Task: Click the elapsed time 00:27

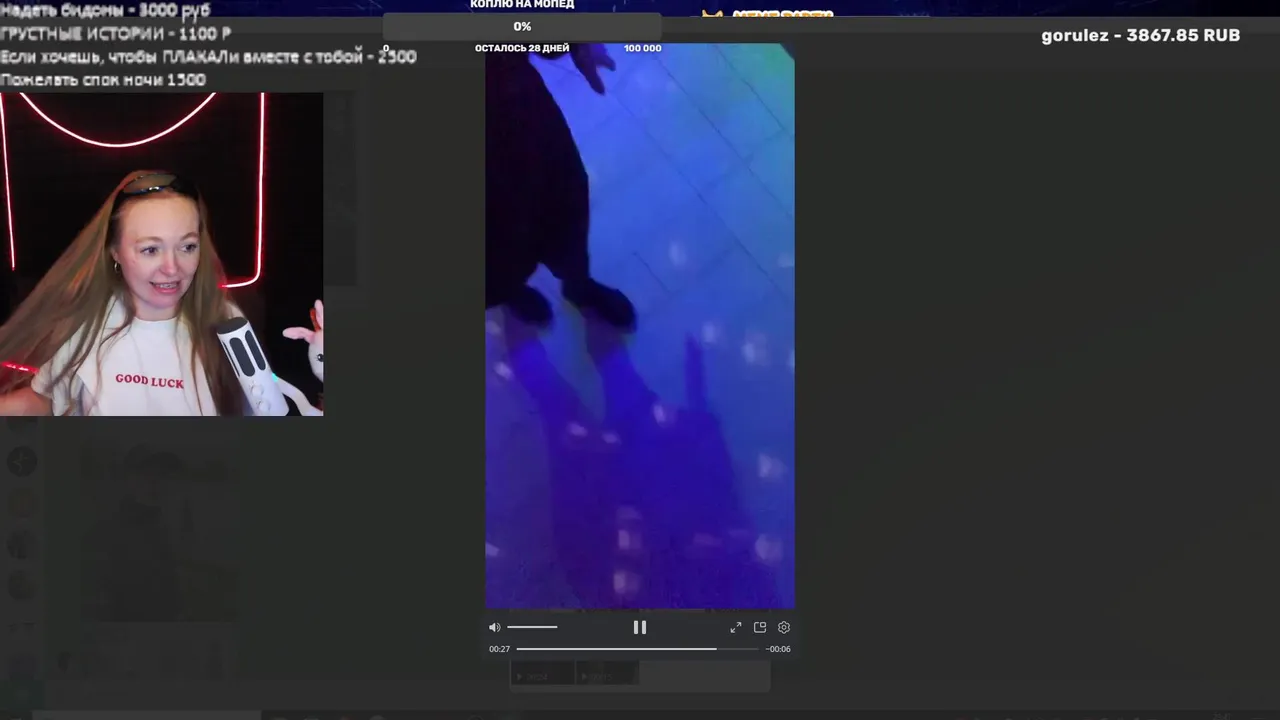Action: [x=499, y=649]
